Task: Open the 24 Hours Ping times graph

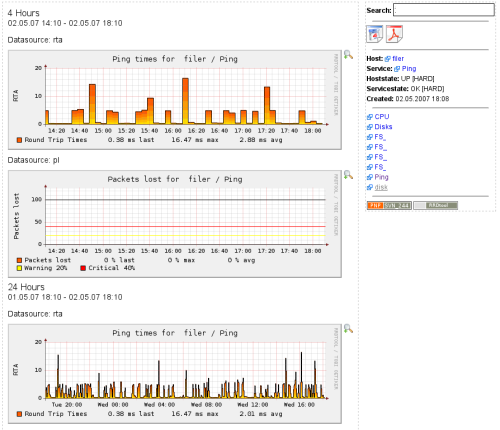Action: click(x=175, y=374)
